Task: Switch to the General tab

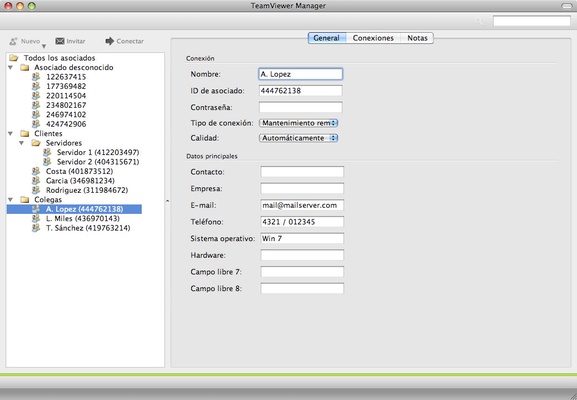Action: point(327,38)
